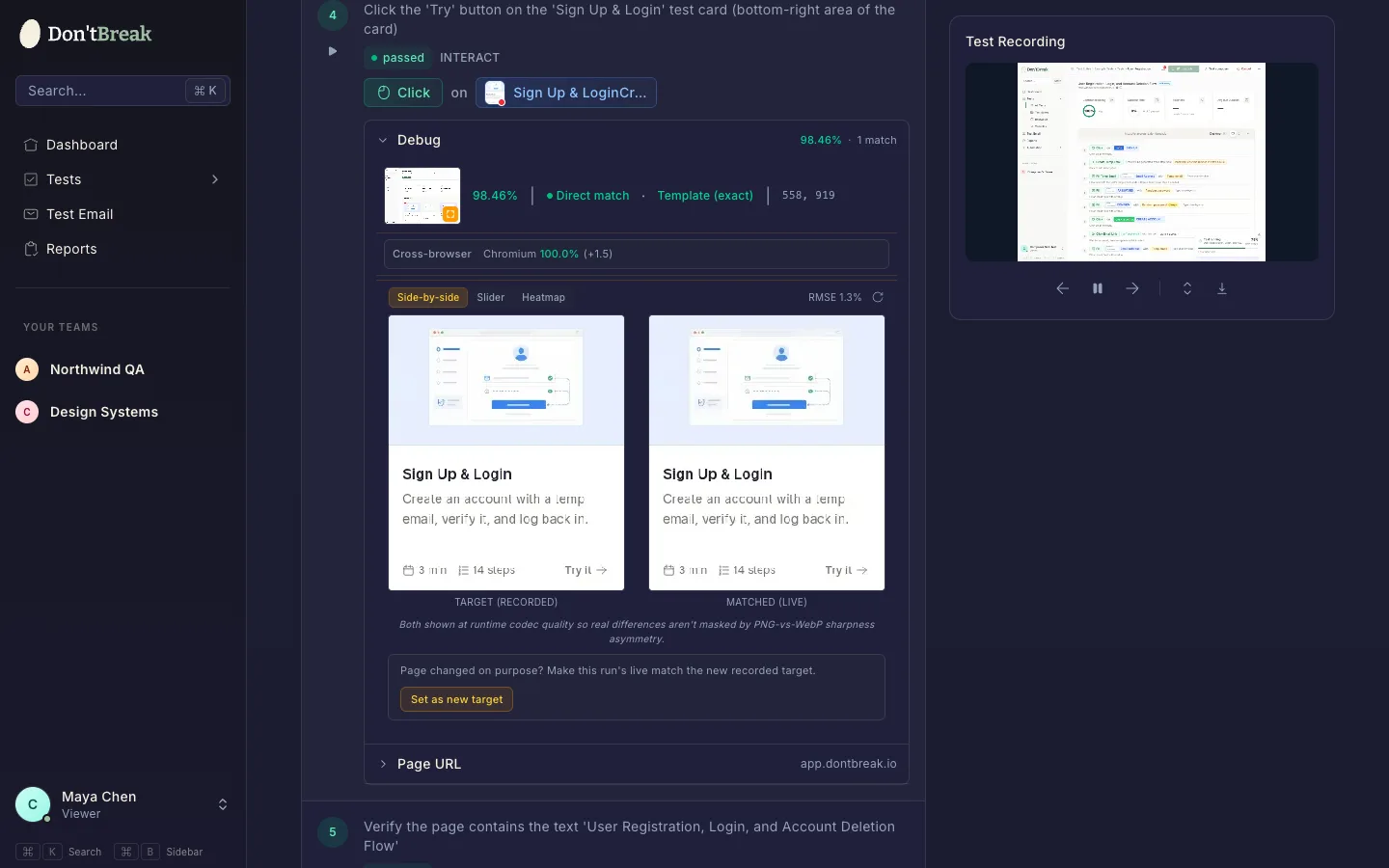Pause the test recording
The width and height of the screenshot is (1389, 868).
(x=1098, y=288)
